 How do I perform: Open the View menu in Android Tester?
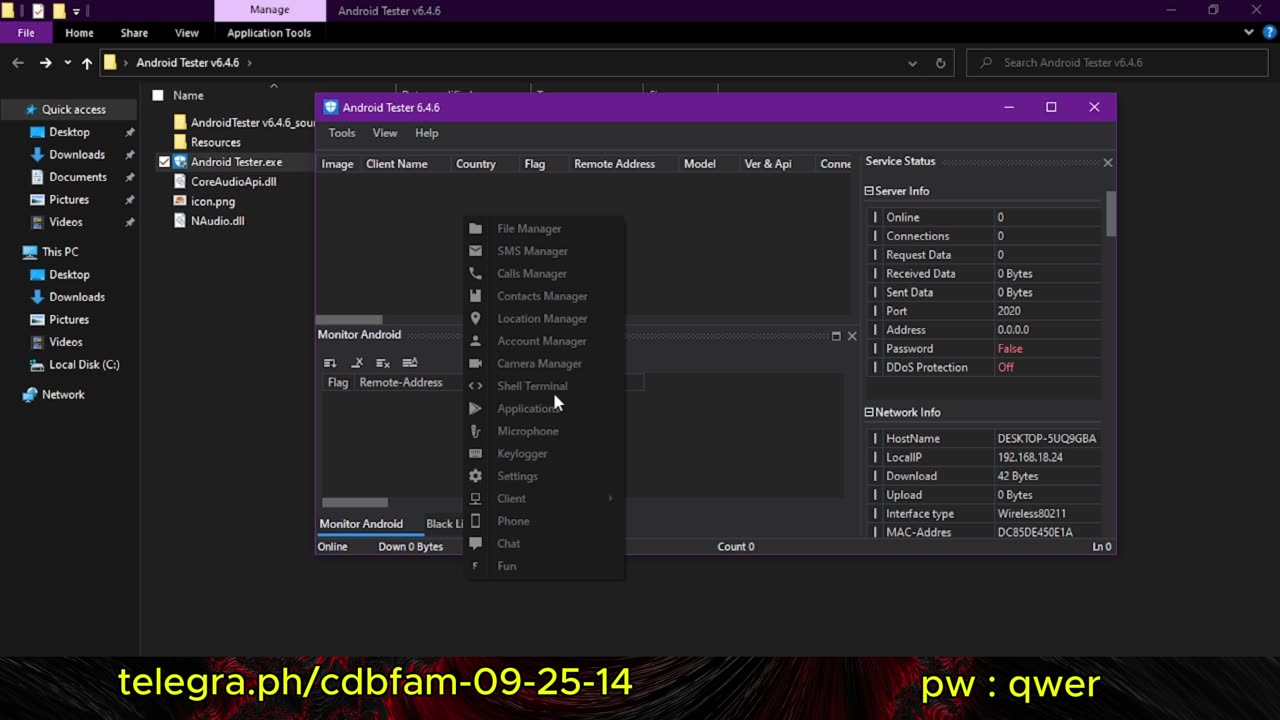point(385,133)
